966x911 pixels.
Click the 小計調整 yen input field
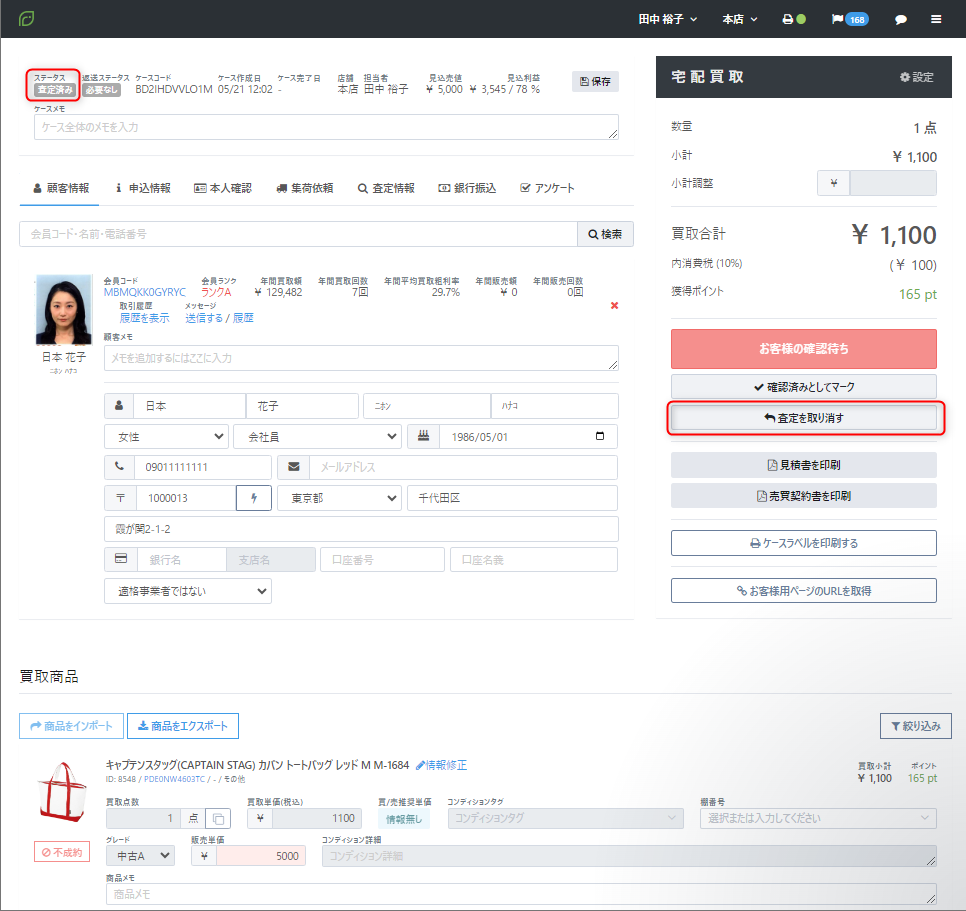tap(893, 183)
